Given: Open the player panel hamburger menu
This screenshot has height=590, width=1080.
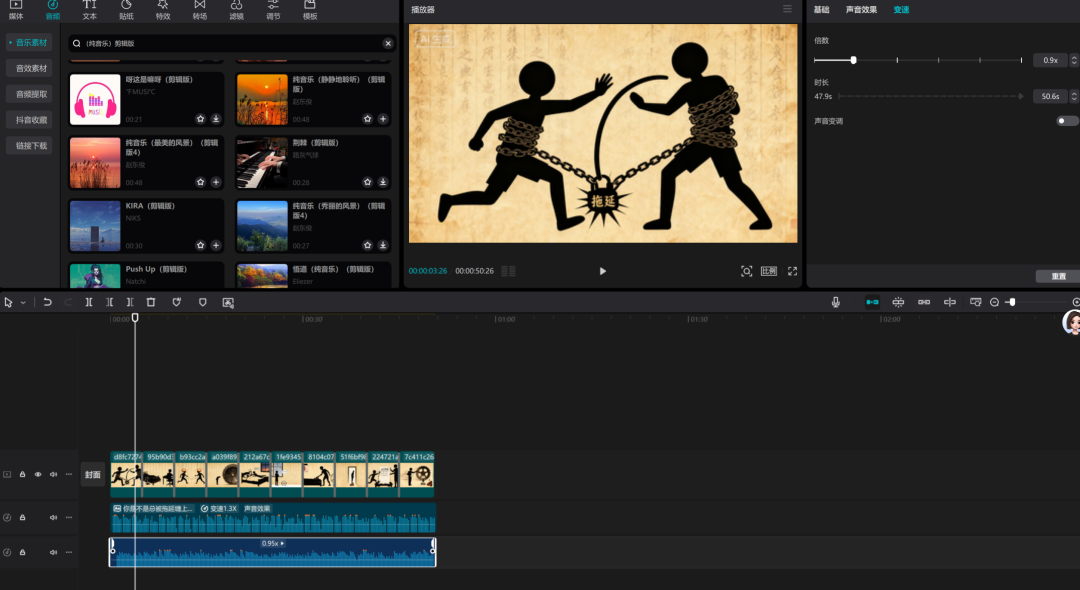Looking at the screenshot, I should tap(787, 9).
